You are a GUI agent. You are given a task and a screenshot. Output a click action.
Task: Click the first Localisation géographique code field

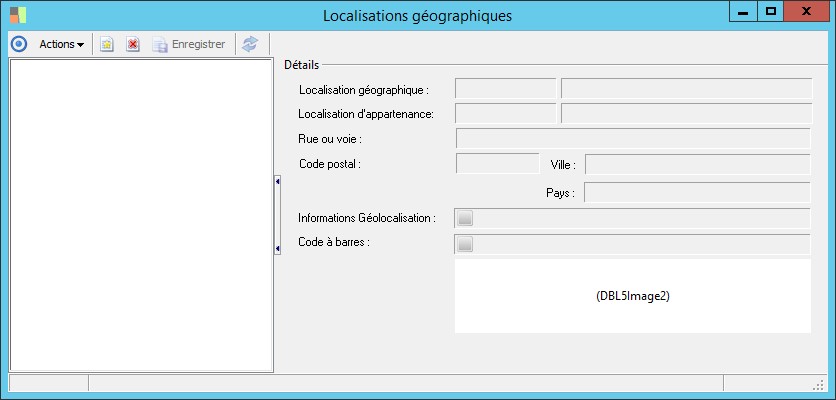505,89
